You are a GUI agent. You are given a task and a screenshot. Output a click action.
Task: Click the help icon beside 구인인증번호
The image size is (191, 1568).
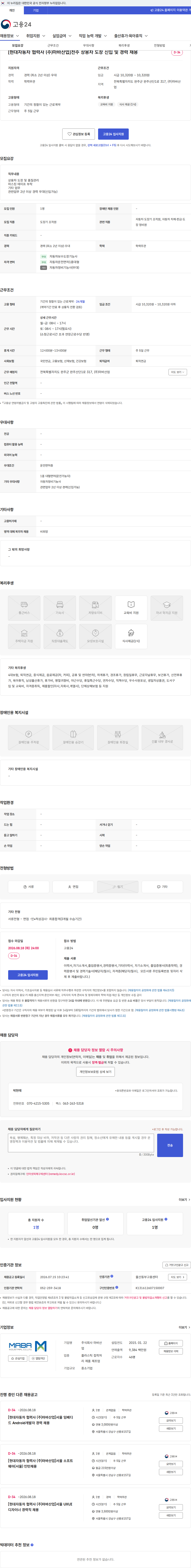click(117, 1287)
